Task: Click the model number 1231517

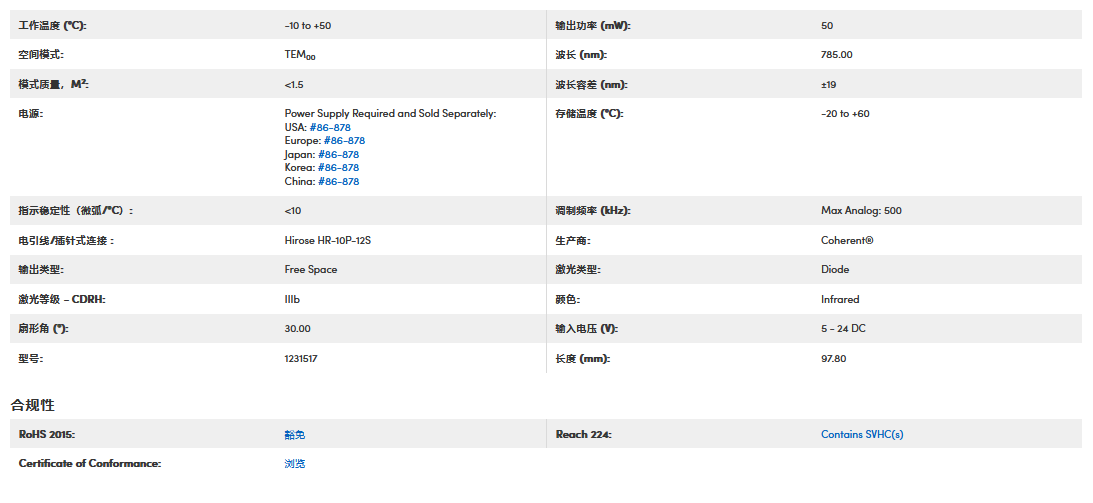Action: (301, 358)
